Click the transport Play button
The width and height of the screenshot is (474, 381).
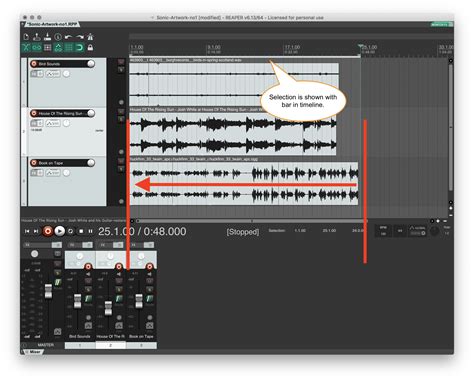[x=60, y=231]
